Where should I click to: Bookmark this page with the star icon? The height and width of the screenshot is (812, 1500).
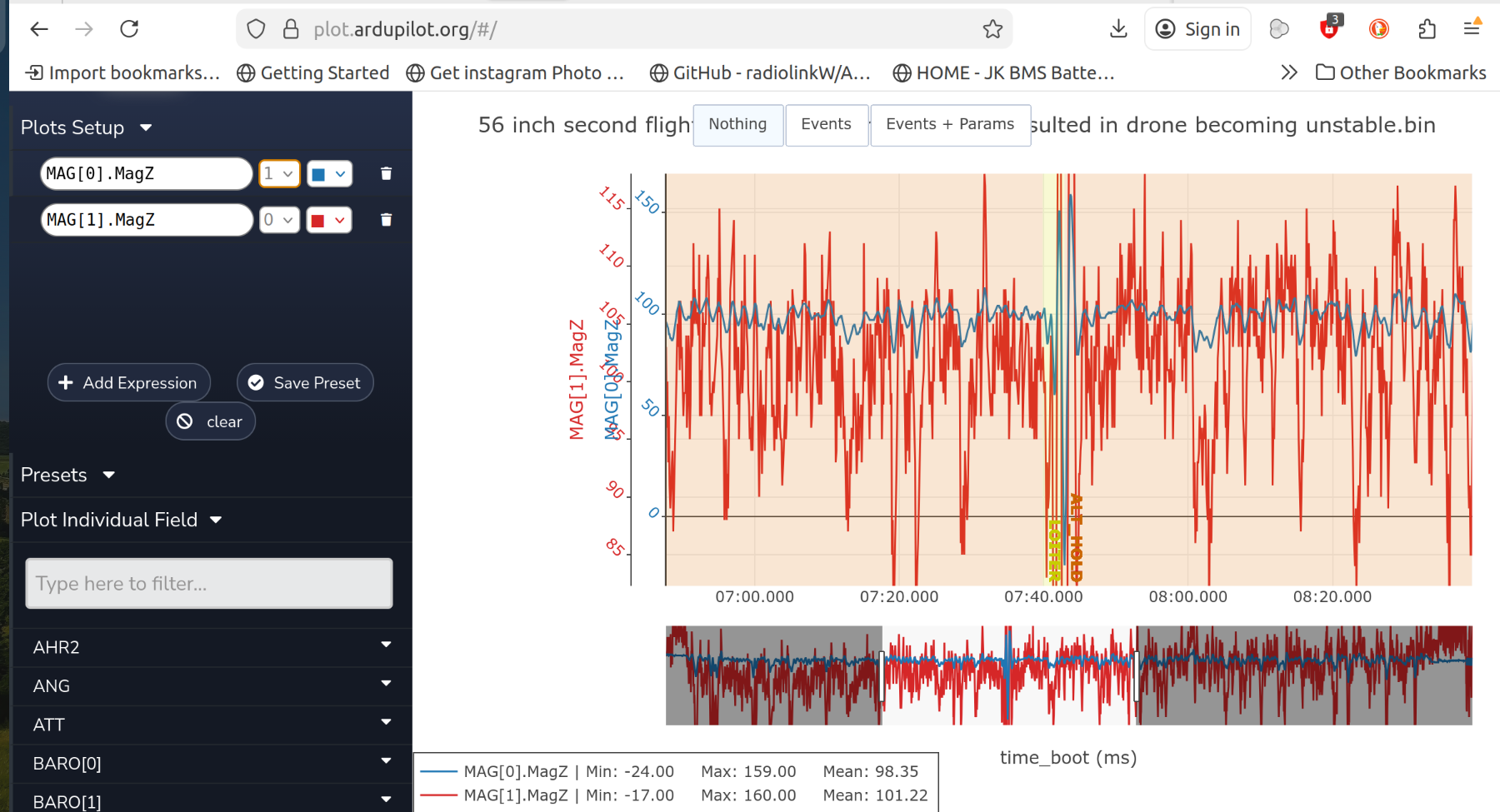pyautogui.click(x=992, y=29)
